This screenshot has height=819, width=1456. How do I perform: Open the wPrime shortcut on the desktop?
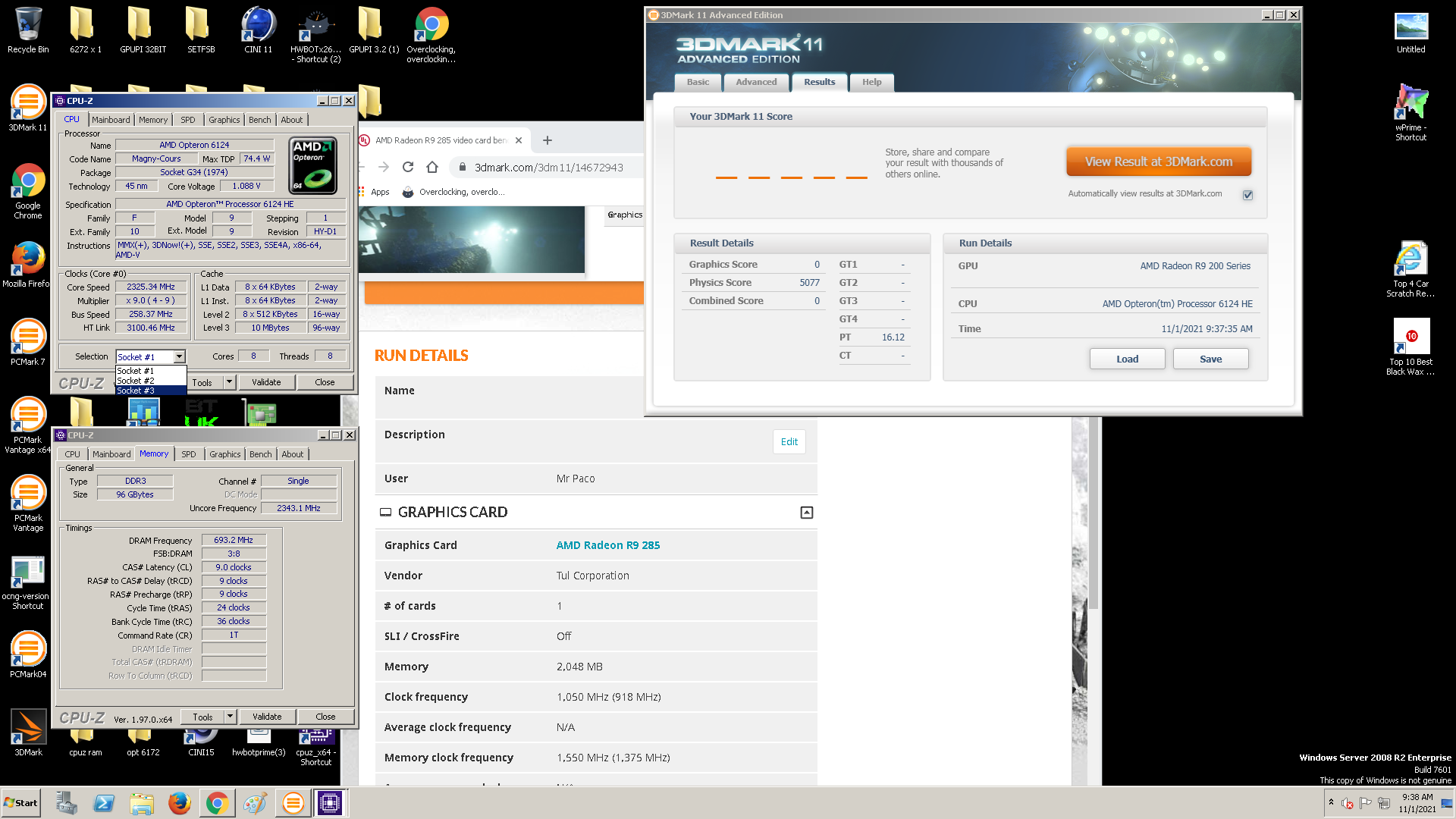coord(1410,112)
